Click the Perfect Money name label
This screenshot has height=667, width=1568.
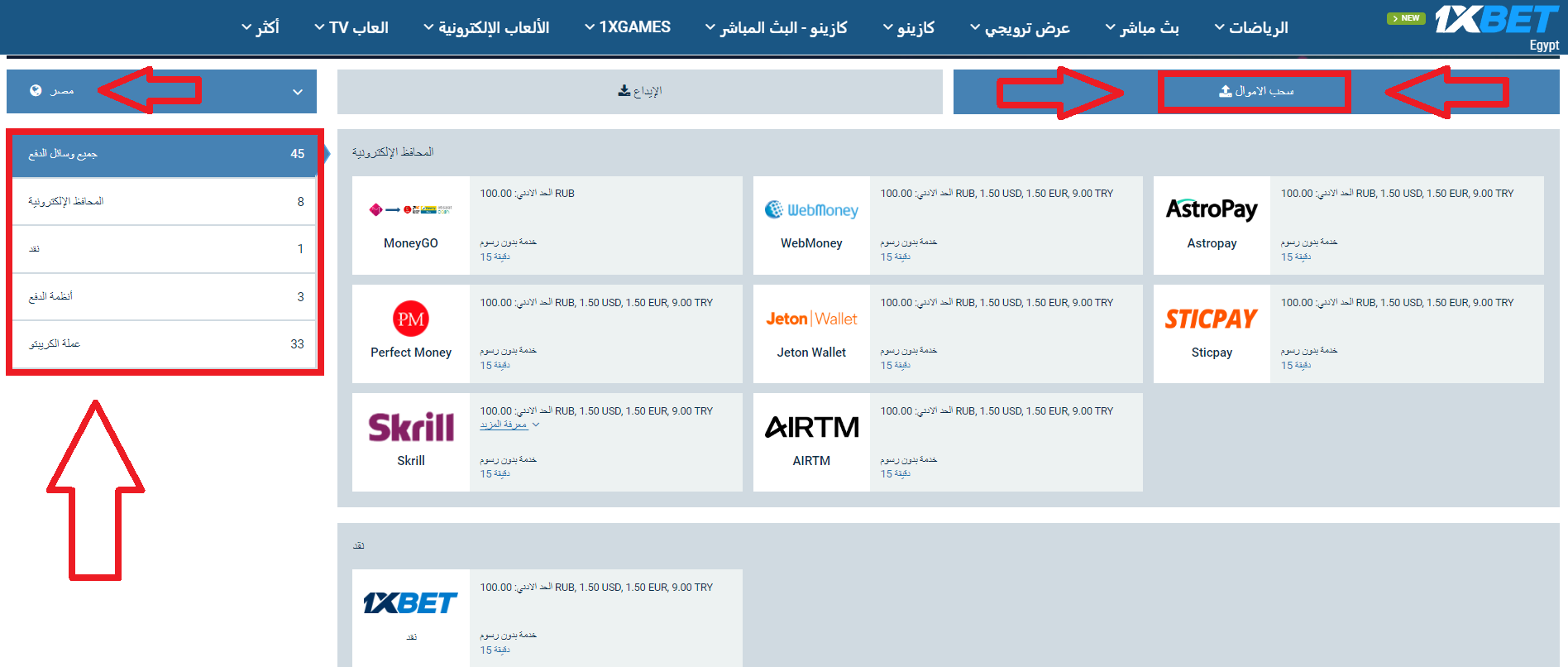[411, 353]
